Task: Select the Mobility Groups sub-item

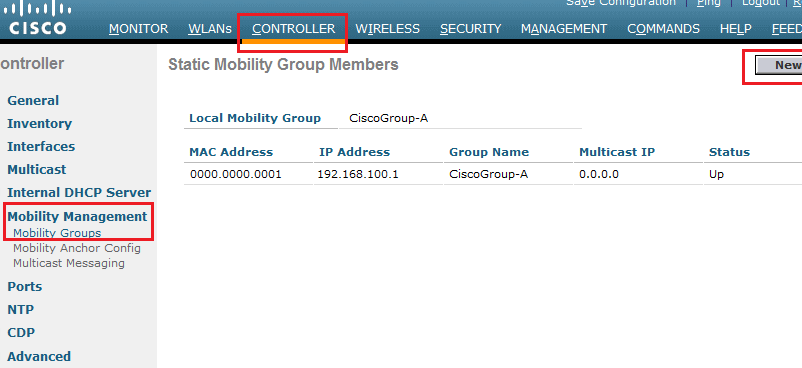Action: [x=57, y=233]
